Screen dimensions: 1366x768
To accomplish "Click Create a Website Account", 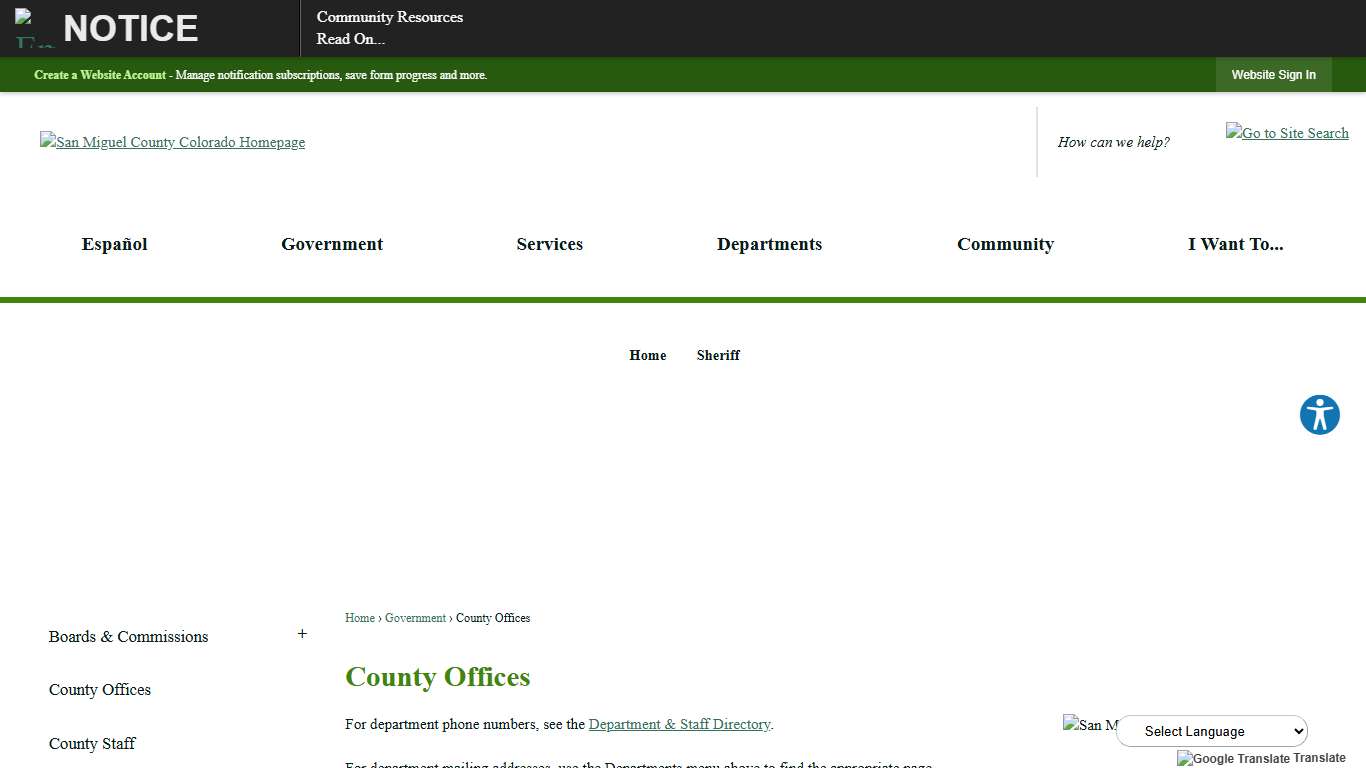I will point(99,75).
